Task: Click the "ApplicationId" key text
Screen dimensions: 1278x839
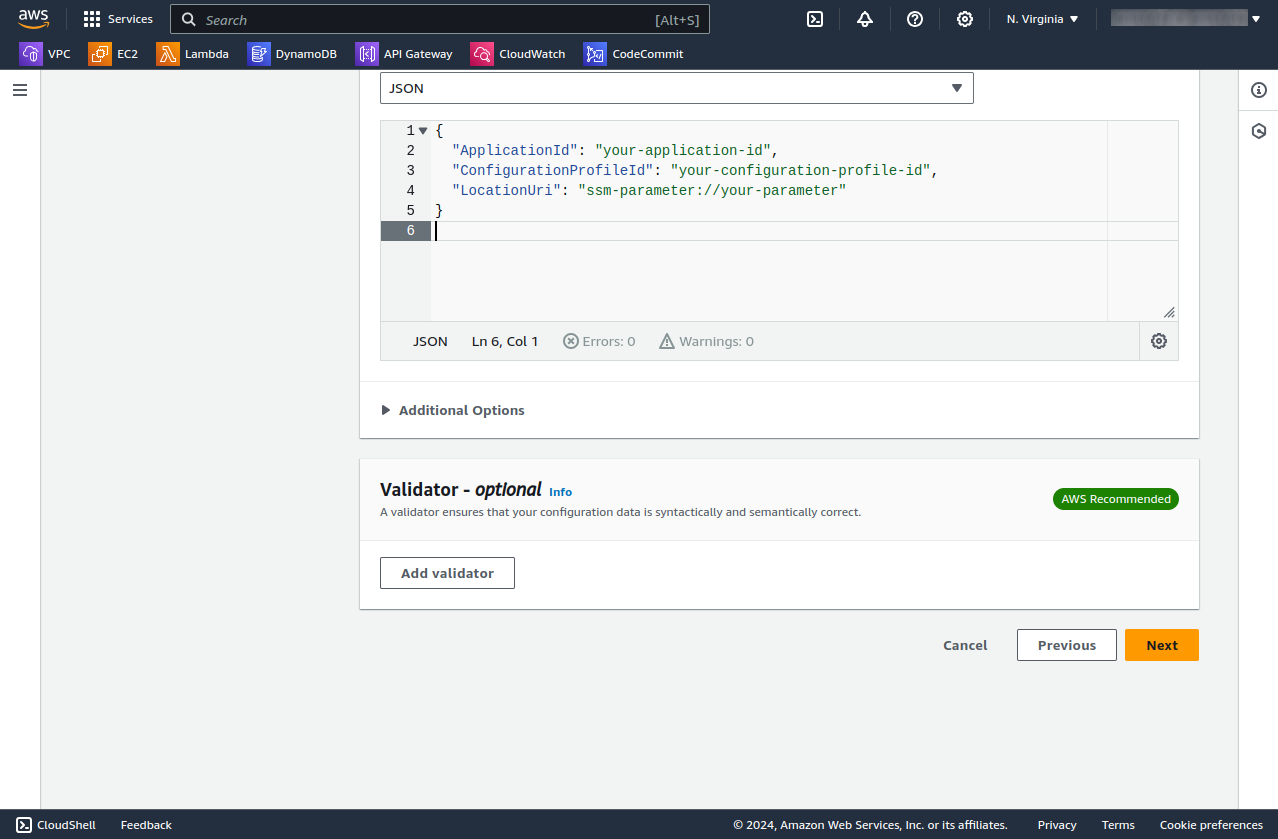Action: pyautogui.click(x=515, y=151)
